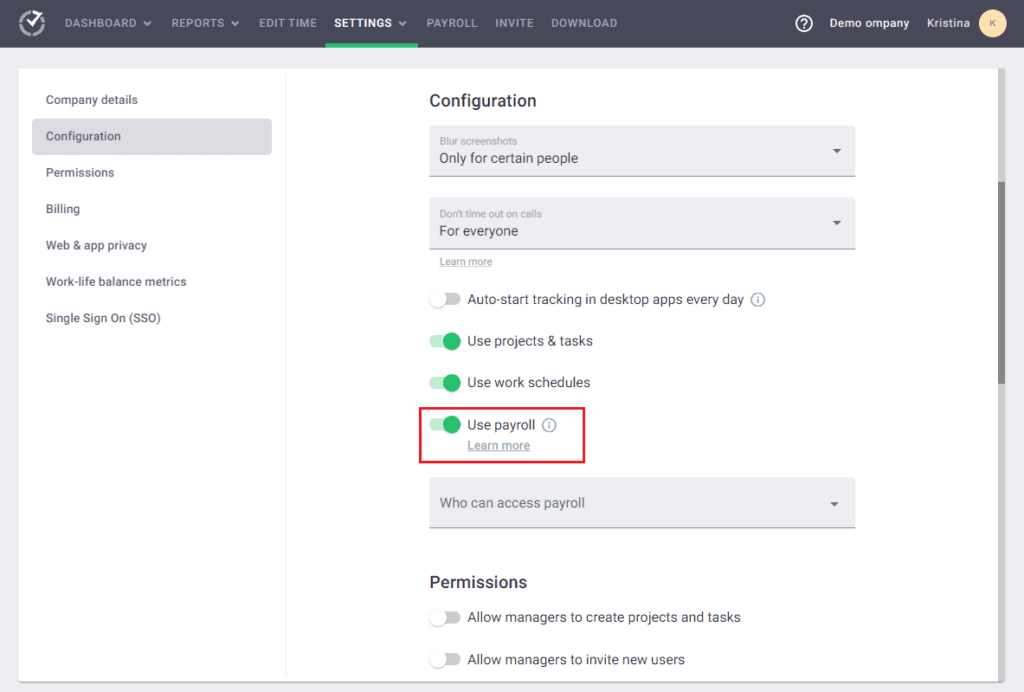
Task: Click the Learn more link under Use payroll
Action: click(498, 445)
